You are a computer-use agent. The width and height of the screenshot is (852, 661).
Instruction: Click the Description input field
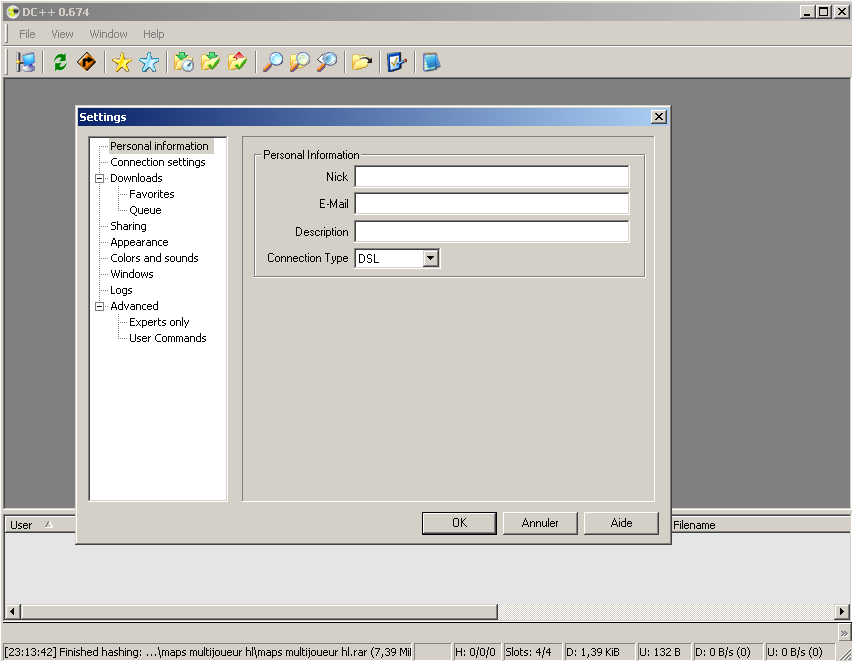coord(492,232)
